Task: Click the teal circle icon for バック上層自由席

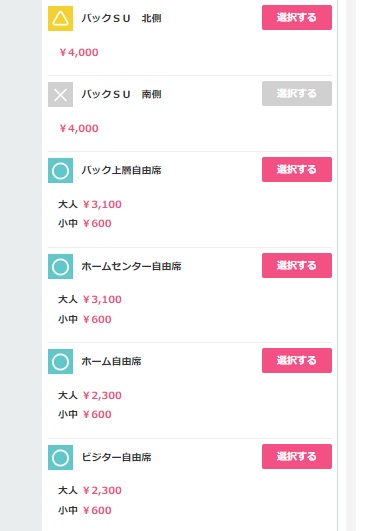Action: (x=60, y=170)
